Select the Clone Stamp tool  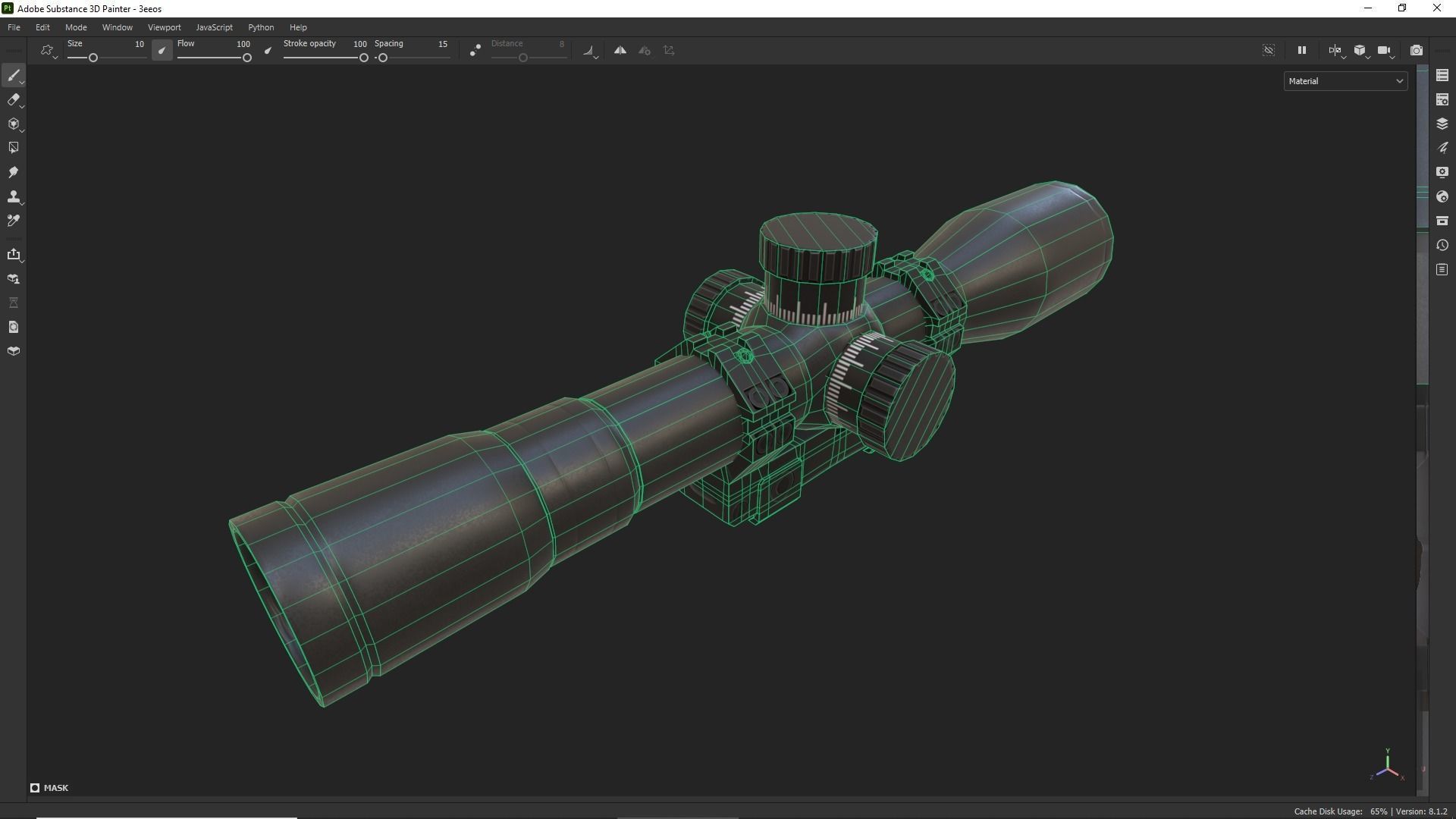coord(14,196)
